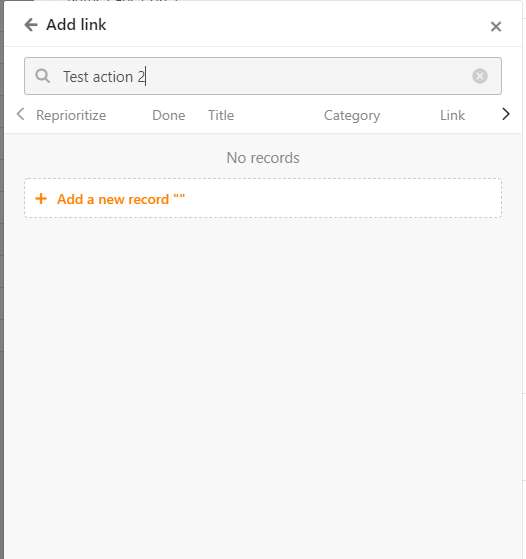Click the orange plus icon

click(41, 199)
